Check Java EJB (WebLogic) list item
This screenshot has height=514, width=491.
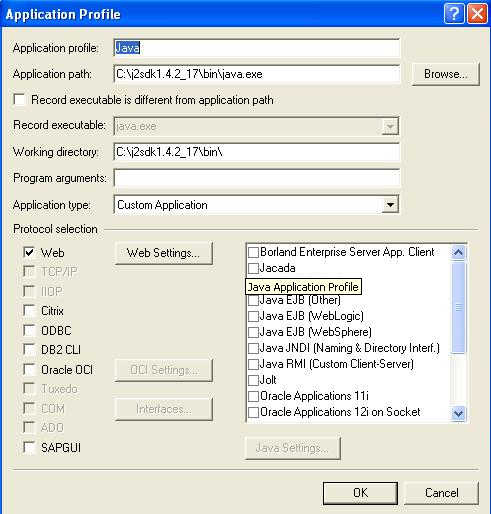coord(253,316)
